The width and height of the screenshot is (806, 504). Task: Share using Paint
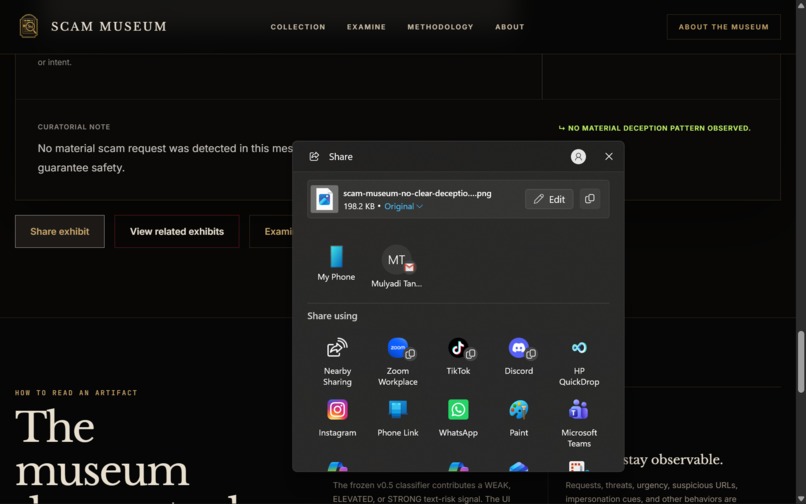[x=518, y=418]
